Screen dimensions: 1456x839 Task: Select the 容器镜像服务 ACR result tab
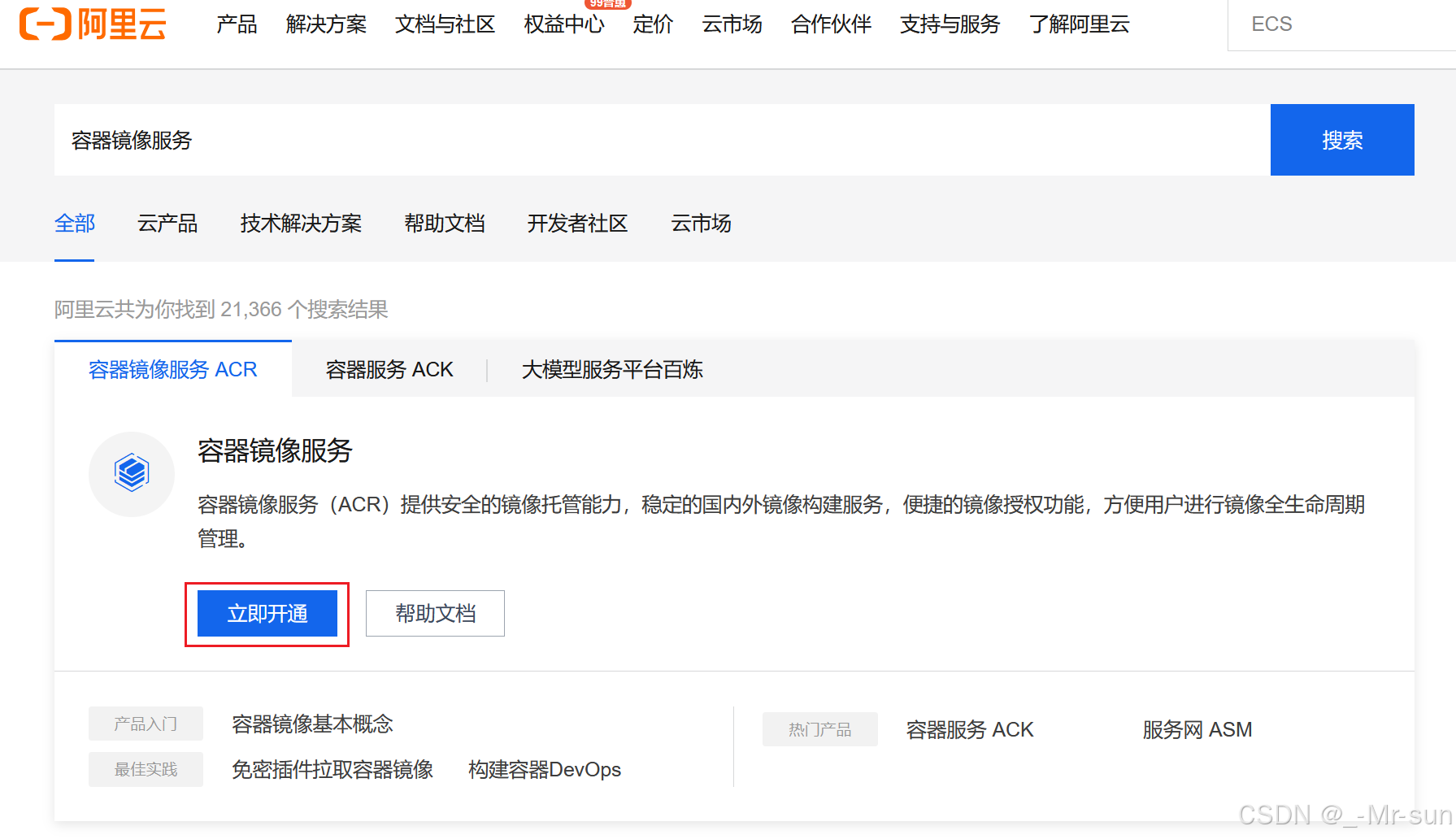pyautogui.click(x=173, y=370)
